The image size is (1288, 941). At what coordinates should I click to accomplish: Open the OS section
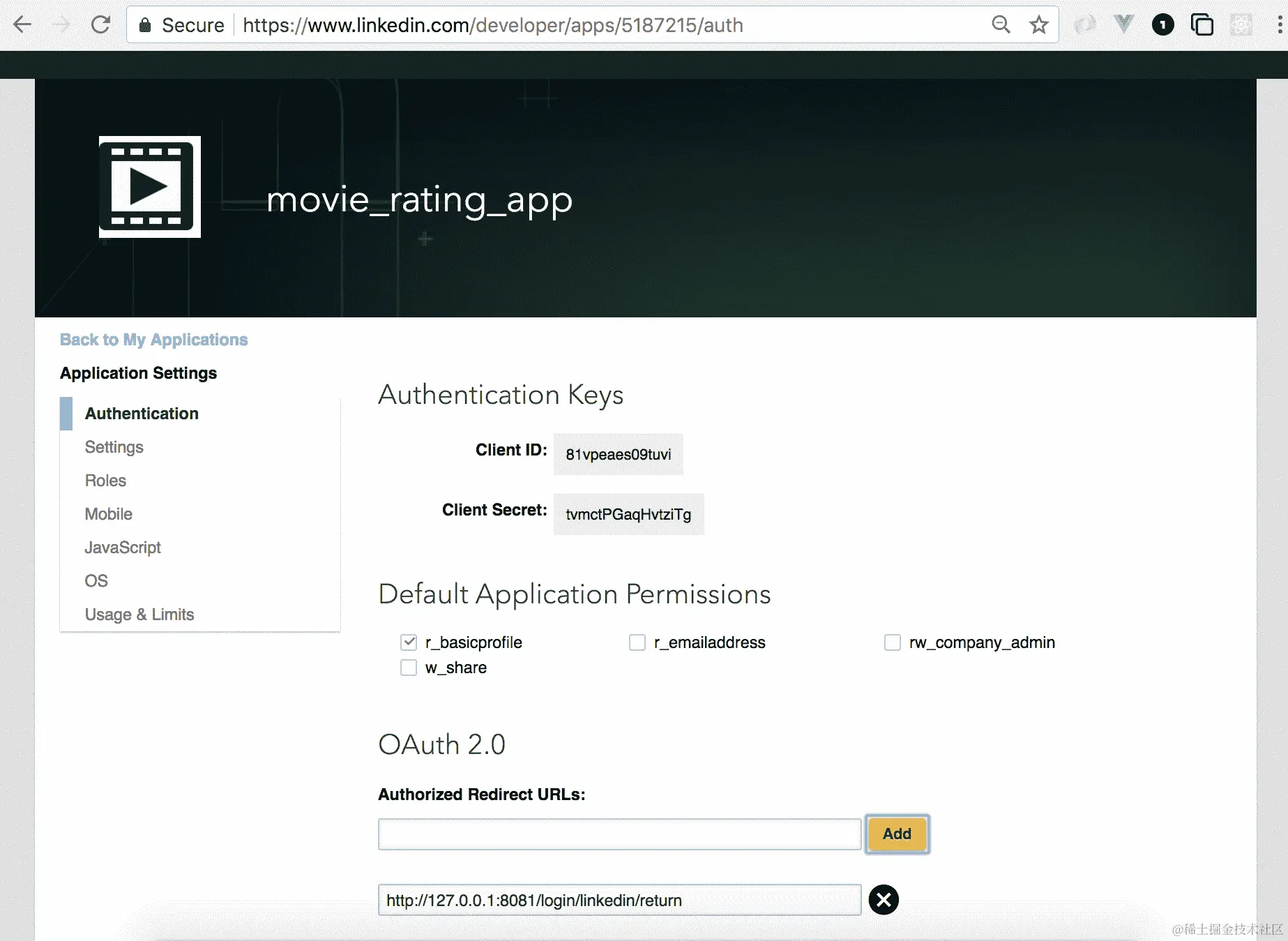tap(96, 581)
